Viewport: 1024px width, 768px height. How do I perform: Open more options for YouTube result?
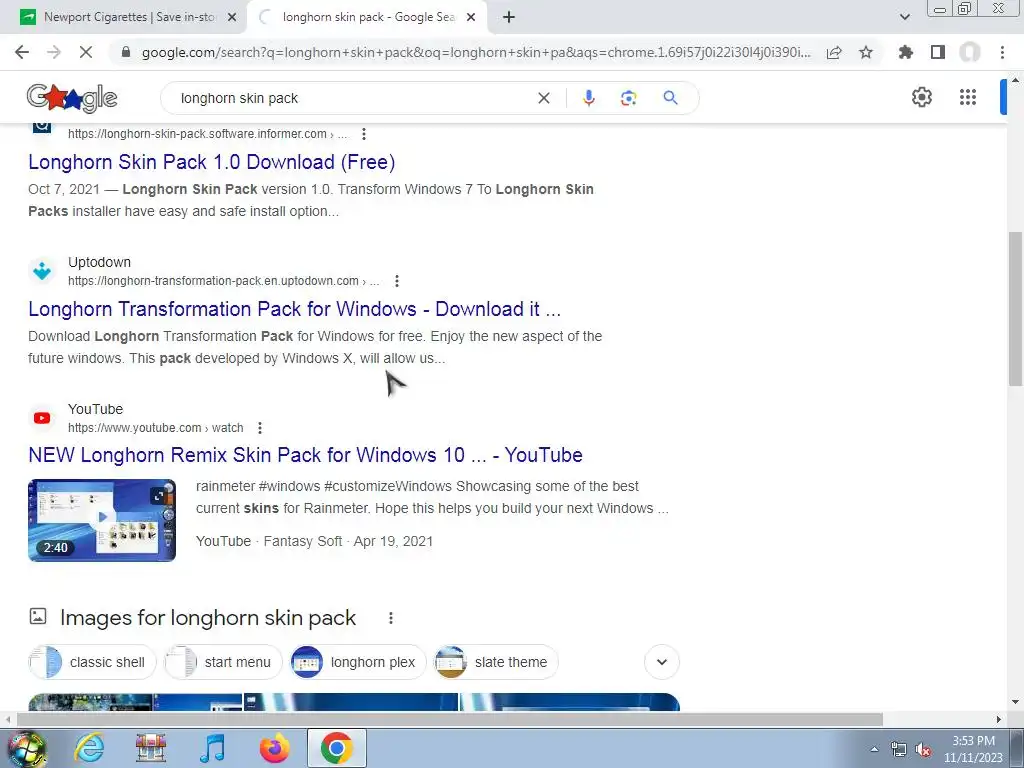coord(260,428)
